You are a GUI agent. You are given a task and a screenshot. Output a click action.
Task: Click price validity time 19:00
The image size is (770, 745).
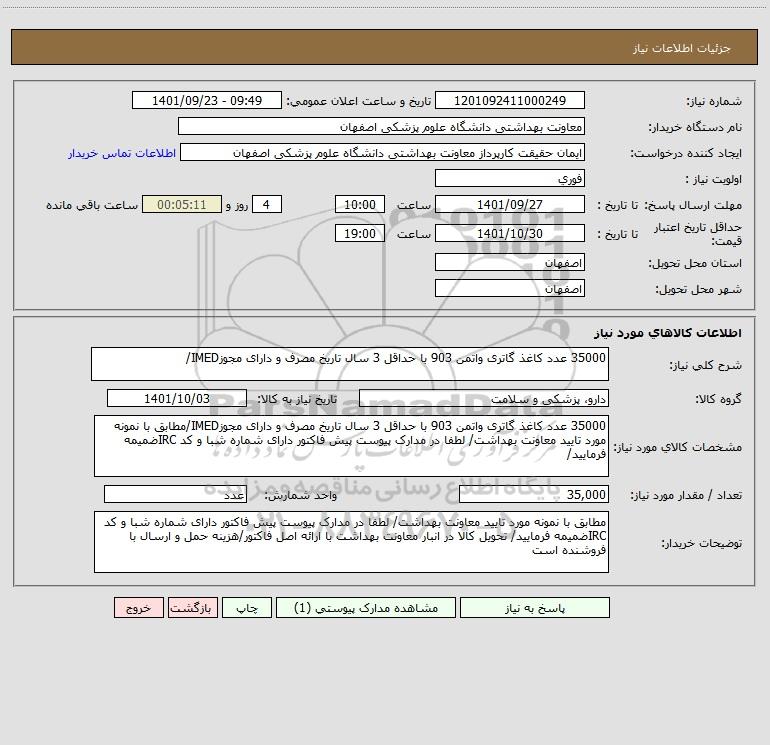pos(359,233)
